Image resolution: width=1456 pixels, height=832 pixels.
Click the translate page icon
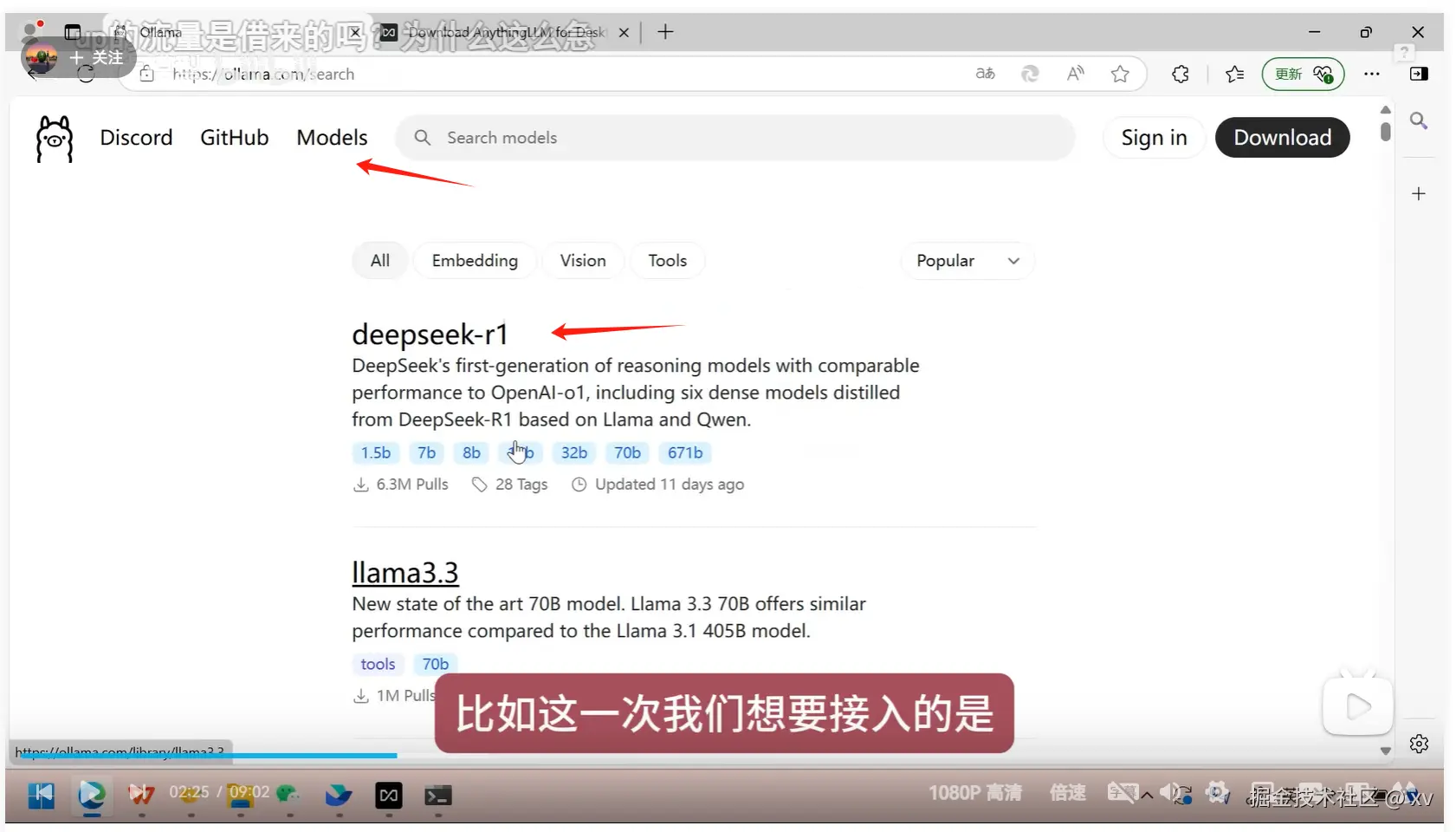coord(985,74)
